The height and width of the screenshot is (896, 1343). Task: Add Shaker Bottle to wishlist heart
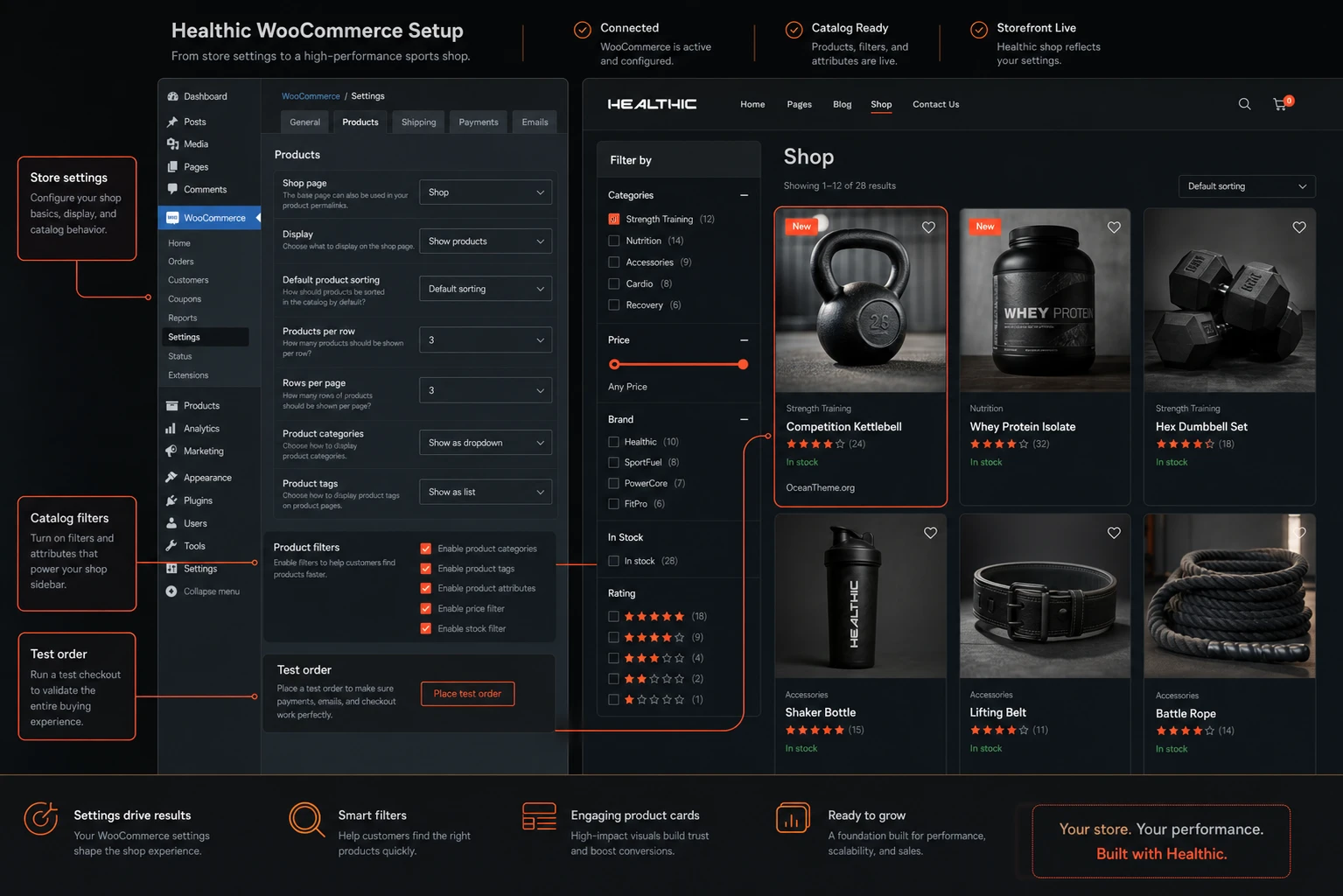930,533
